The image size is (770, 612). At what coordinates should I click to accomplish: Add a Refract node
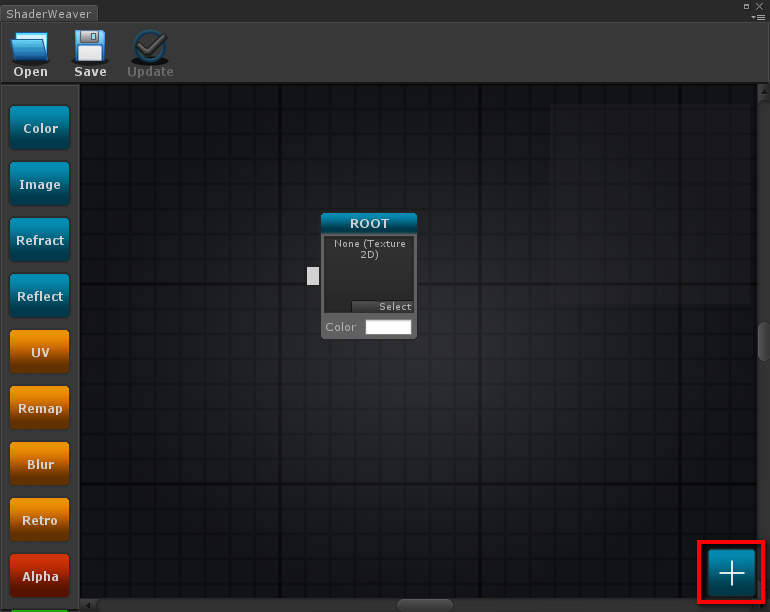point(40,240)
